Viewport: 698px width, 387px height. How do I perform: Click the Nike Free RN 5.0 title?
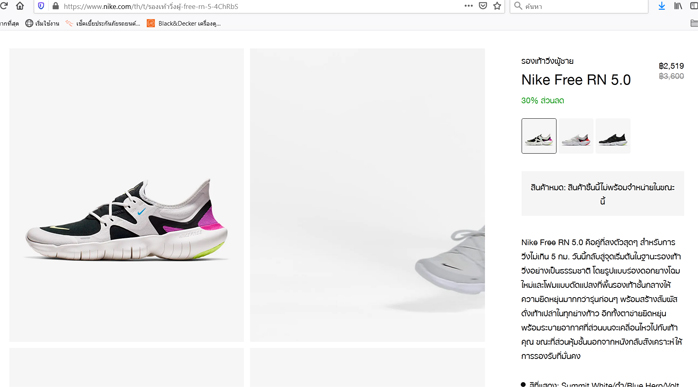click(x=576, y=80)
